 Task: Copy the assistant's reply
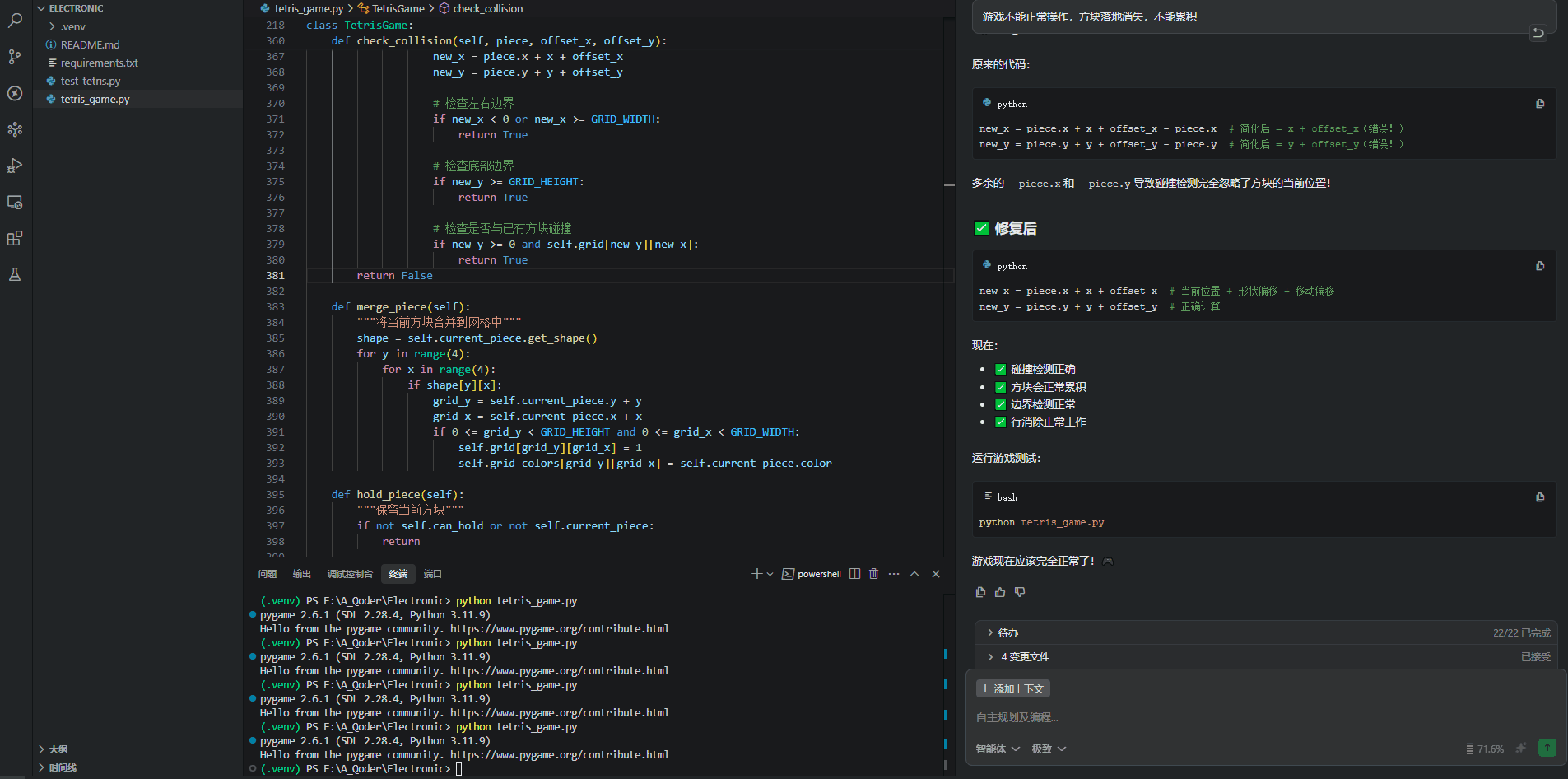(980, 592)
